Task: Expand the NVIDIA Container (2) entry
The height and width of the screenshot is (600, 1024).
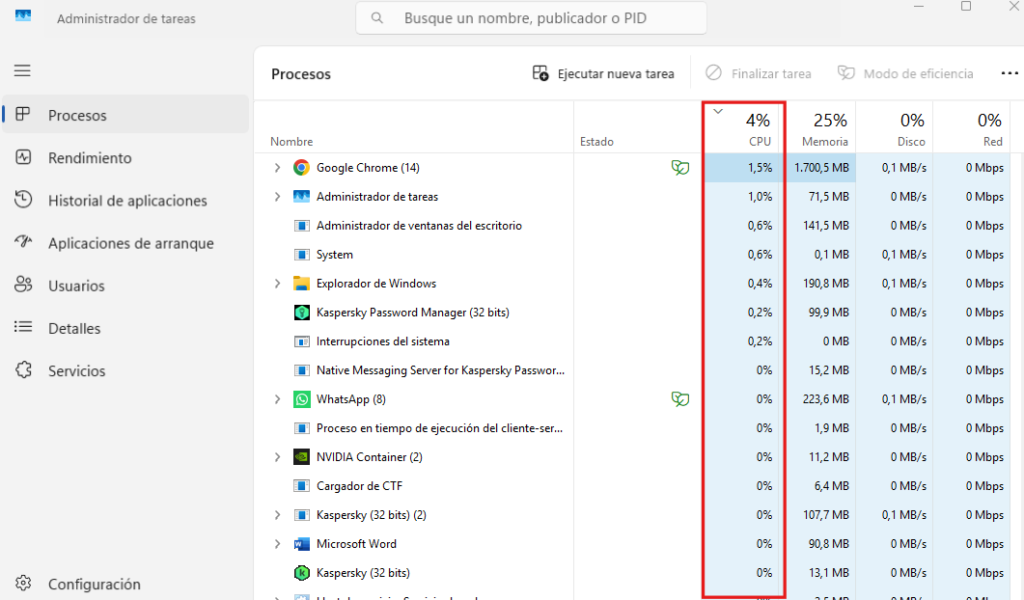Action: tap(278, 457)
